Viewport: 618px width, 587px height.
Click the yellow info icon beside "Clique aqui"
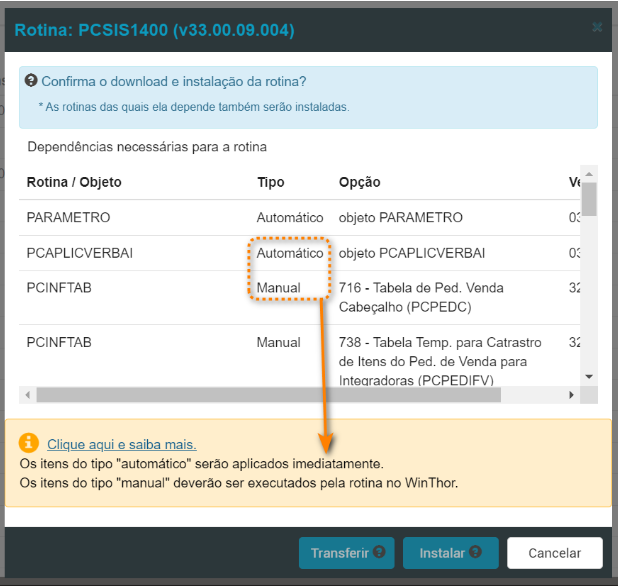coord(30,443)
